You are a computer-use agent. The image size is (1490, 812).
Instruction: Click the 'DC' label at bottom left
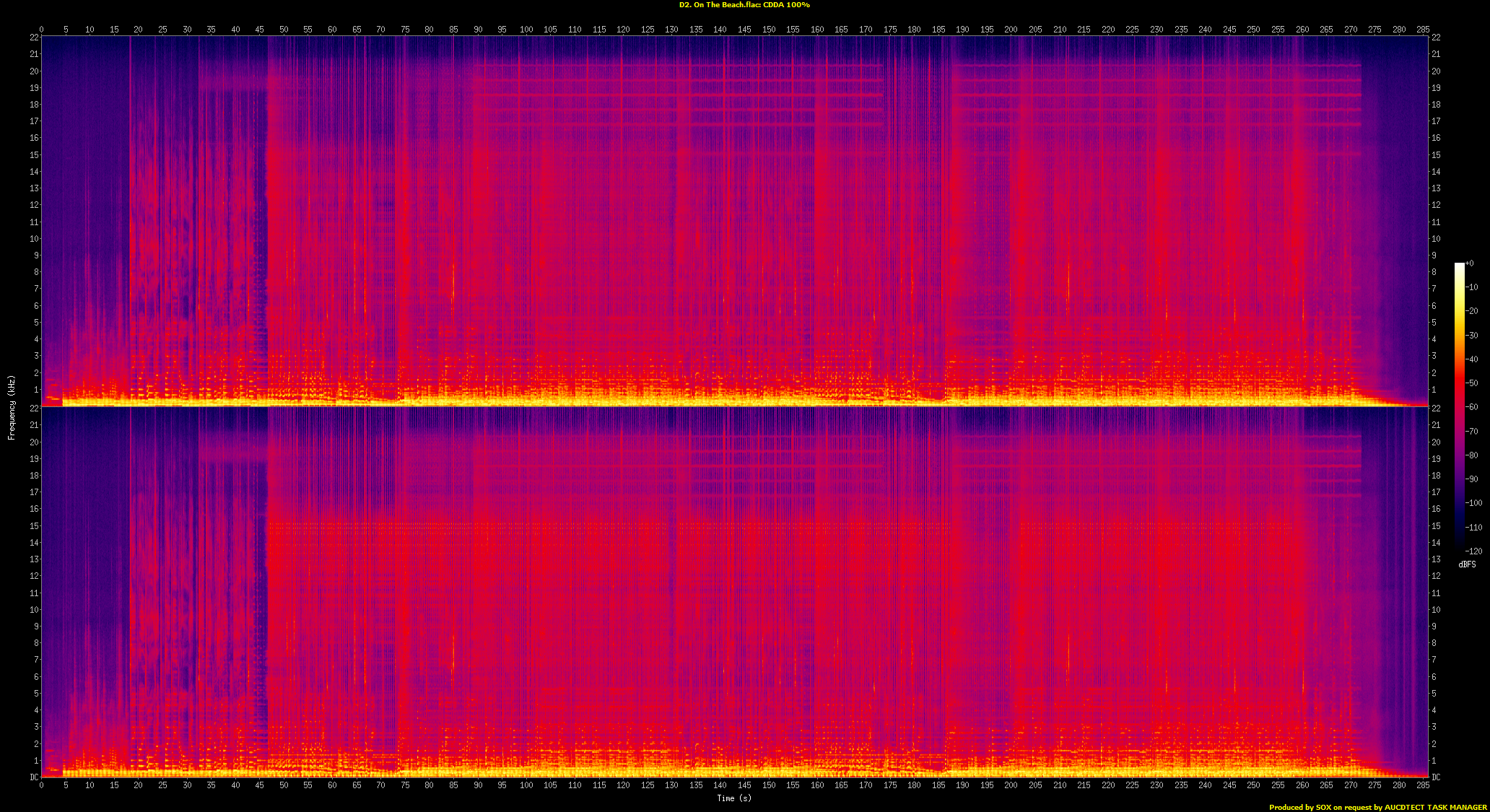click(34, 777)
